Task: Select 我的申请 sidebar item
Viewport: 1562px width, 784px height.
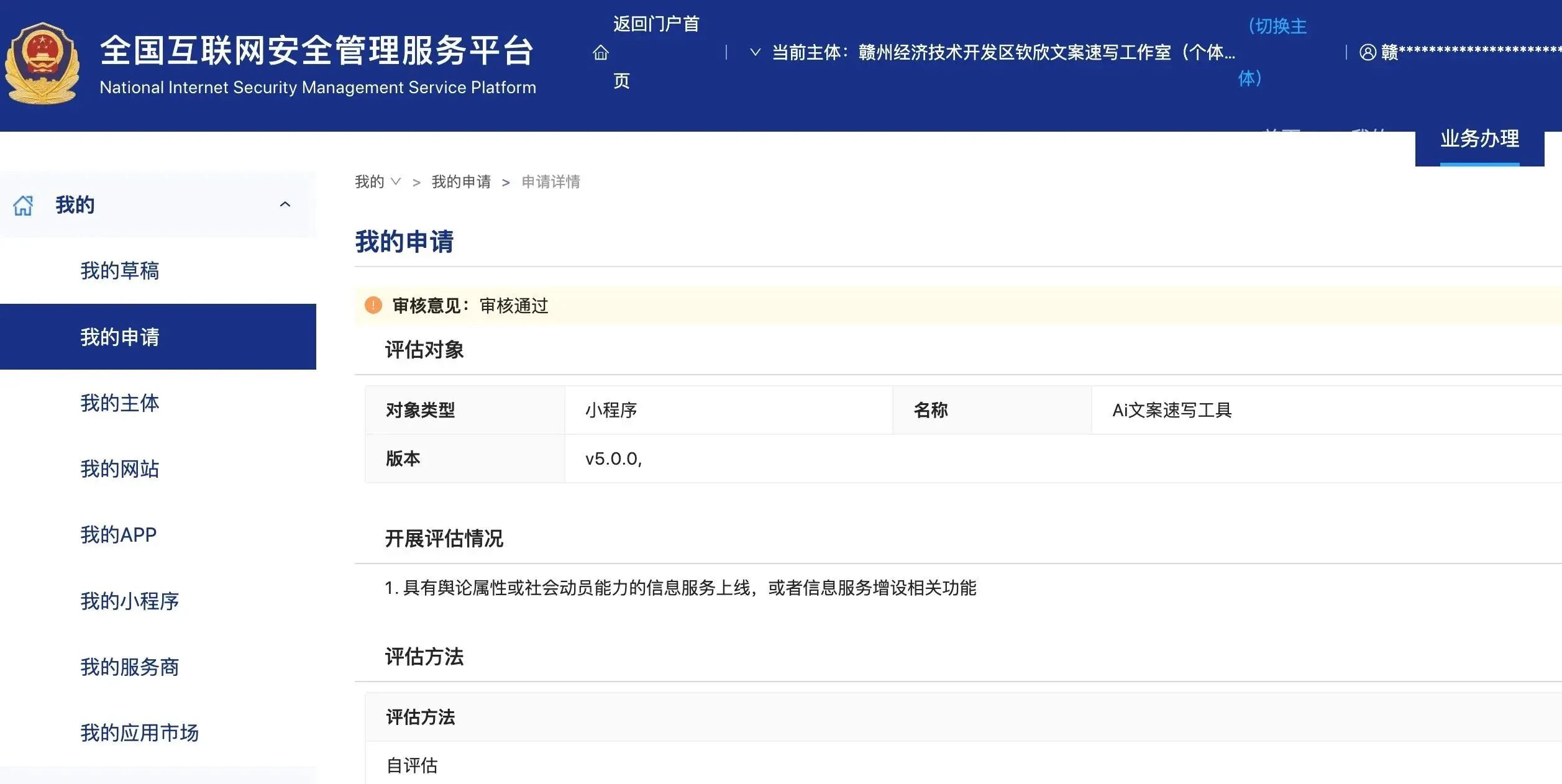Action: [120, 337]
